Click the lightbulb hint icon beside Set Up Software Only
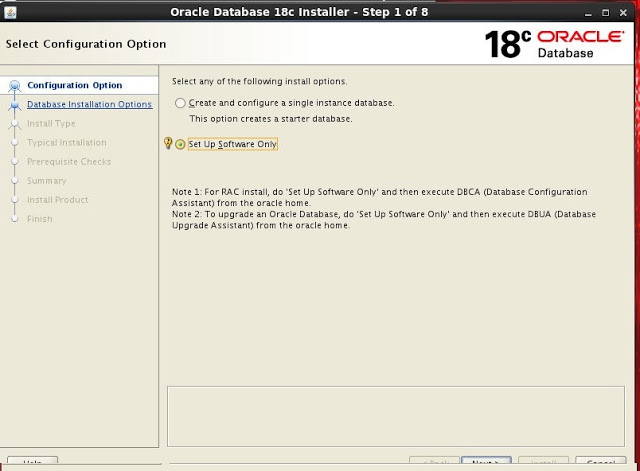 (168, 143)
